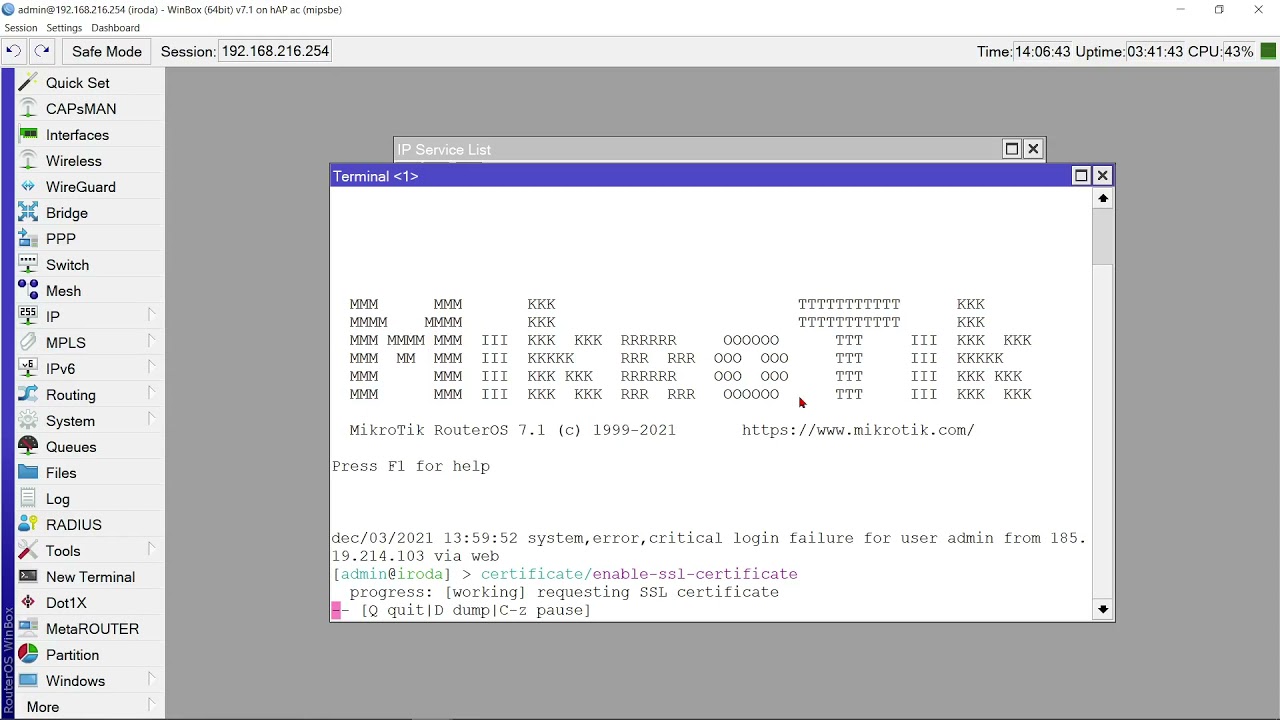Viewport: 1280px width, 720px height.
Task: Click the https://www.mikrotik.com/ link in terminal
Action: (858, 430)
